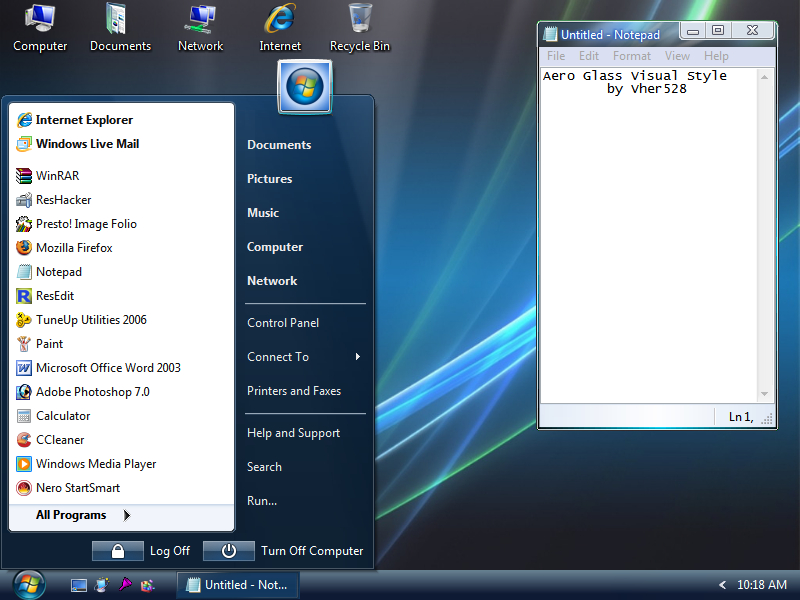
Task: Open the View menu in Notepad
Action: pos(677,56)
